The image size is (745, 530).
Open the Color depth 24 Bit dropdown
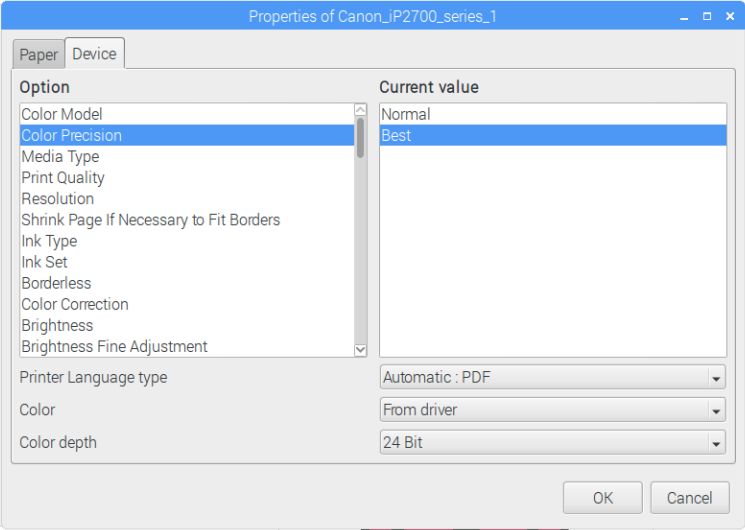[553, 443]
